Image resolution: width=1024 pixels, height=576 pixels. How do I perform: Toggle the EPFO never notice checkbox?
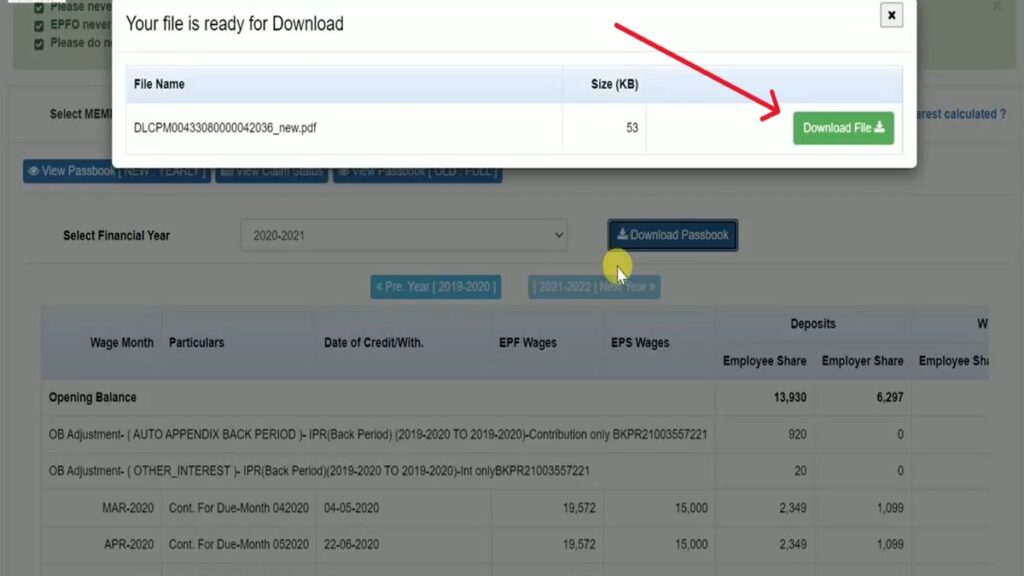(x=39, y=25)
